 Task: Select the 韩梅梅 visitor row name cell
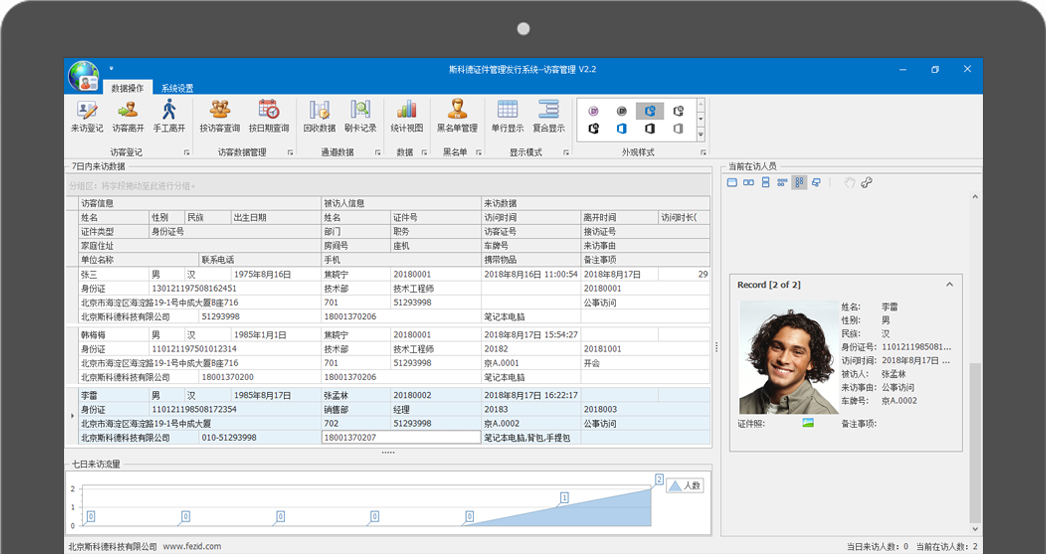coord(113,335)
